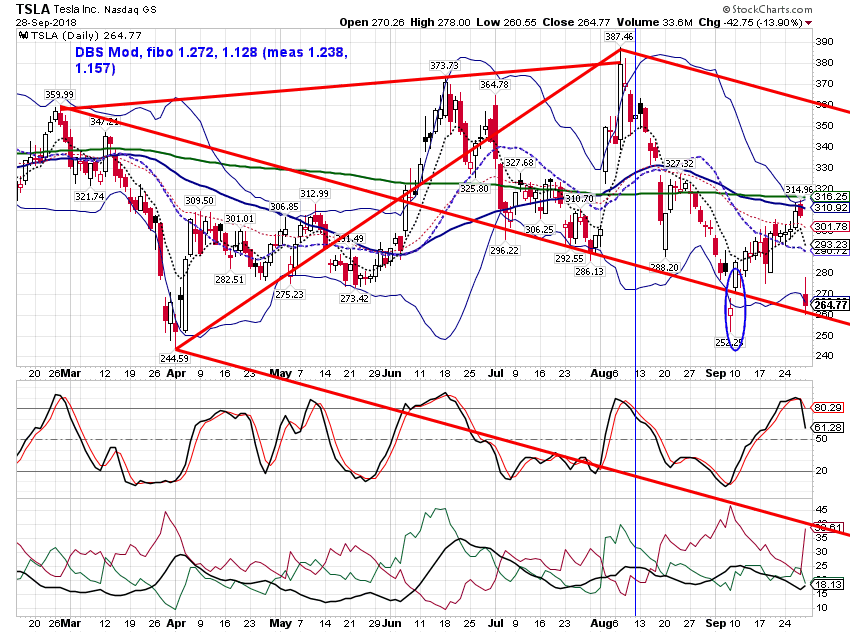Viewport: 850px width, 633px height.
Task: Click the High 278.00 value
Action: click(440, 22)
